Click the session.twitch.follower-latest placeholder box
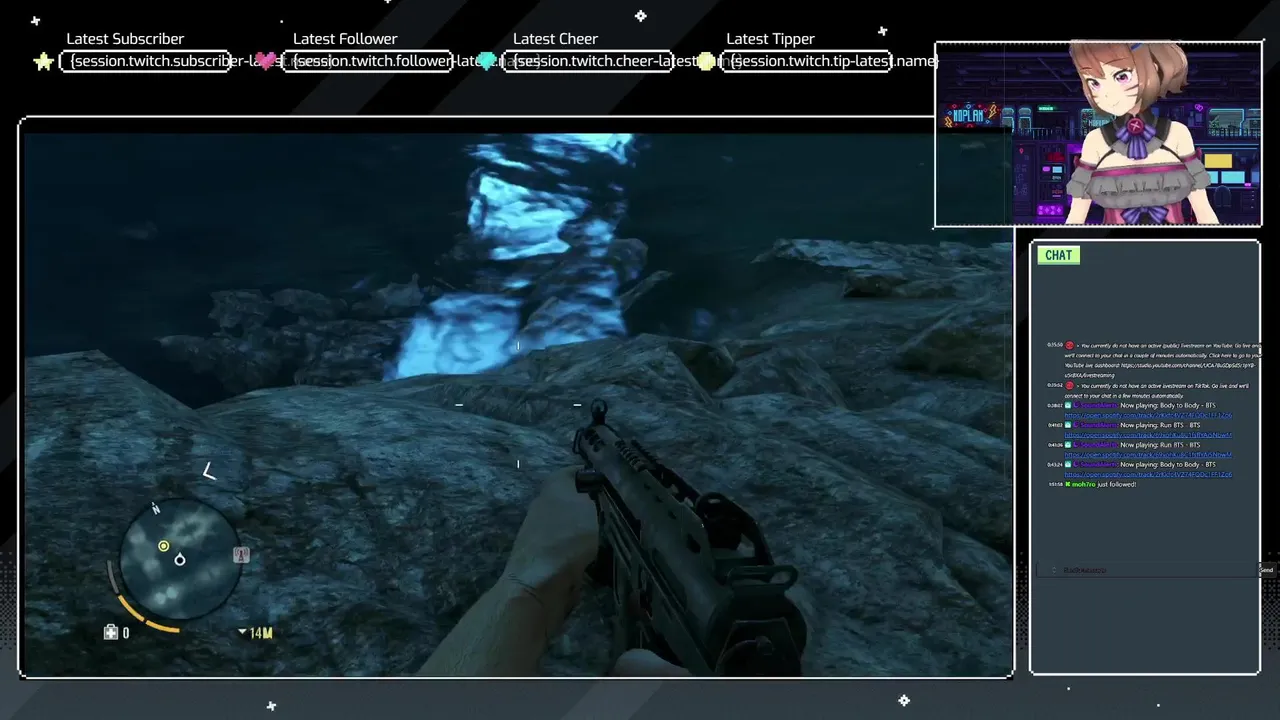 [368, 62]
